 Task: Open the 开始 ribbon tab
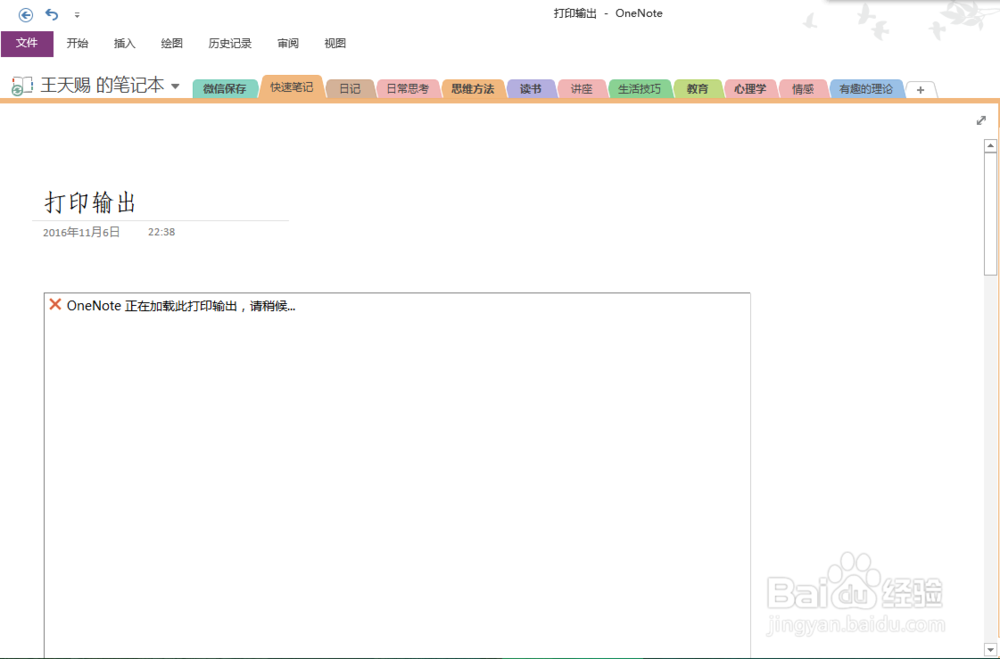pyautogui.click(x=77, y=43)
